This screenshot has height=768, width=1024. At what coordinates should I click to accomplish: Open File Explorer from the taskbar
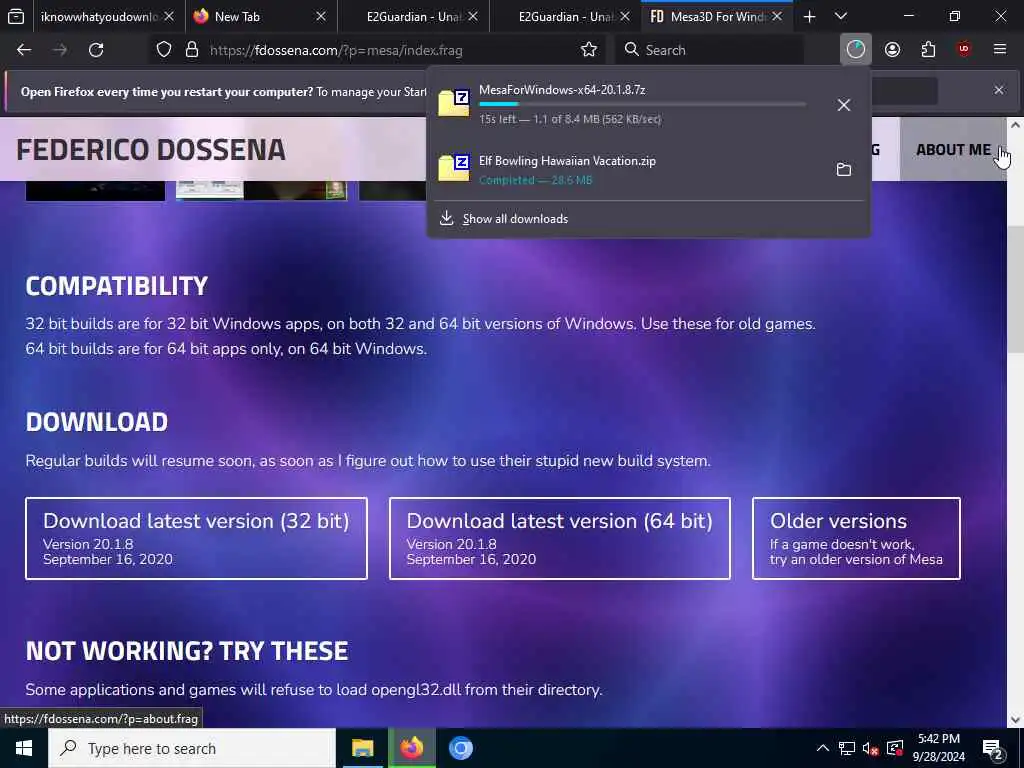coord(362,748)
